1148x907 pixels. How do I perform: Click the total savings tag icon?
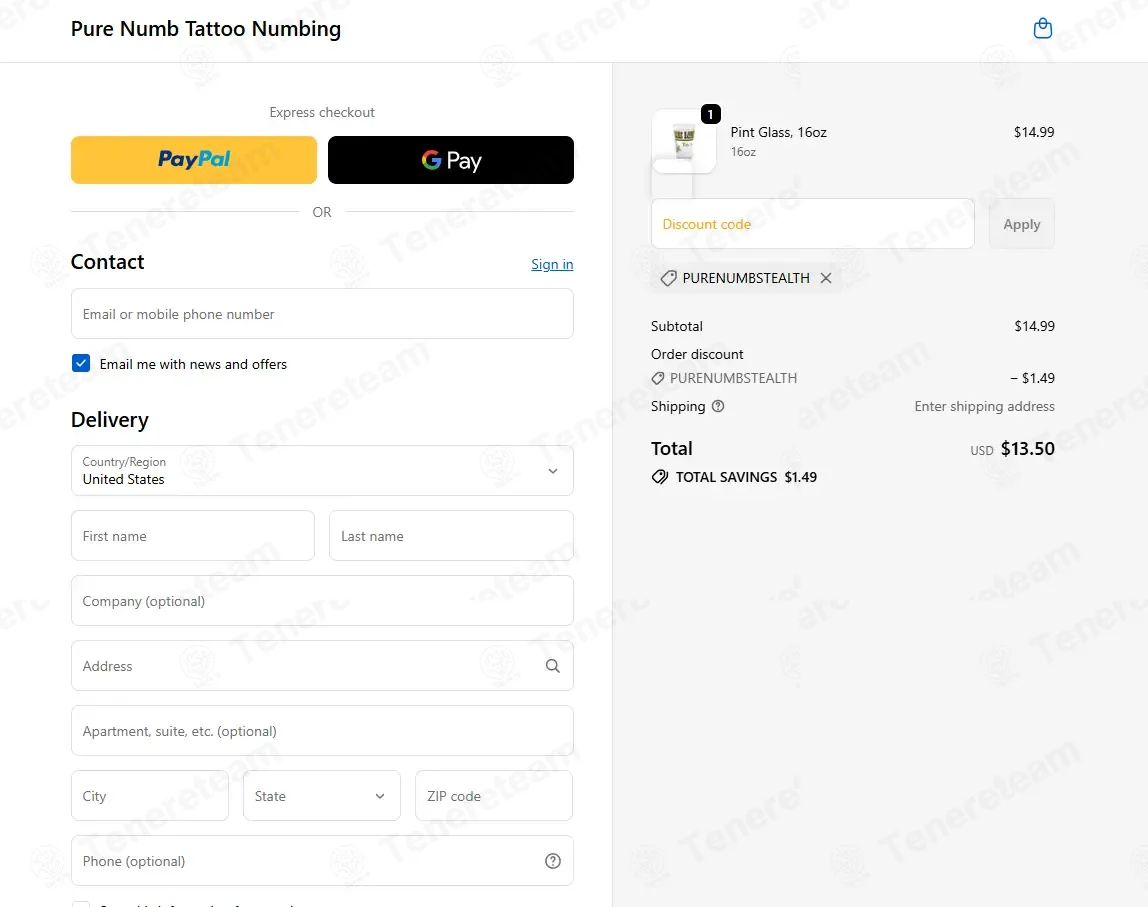[660, 477]
